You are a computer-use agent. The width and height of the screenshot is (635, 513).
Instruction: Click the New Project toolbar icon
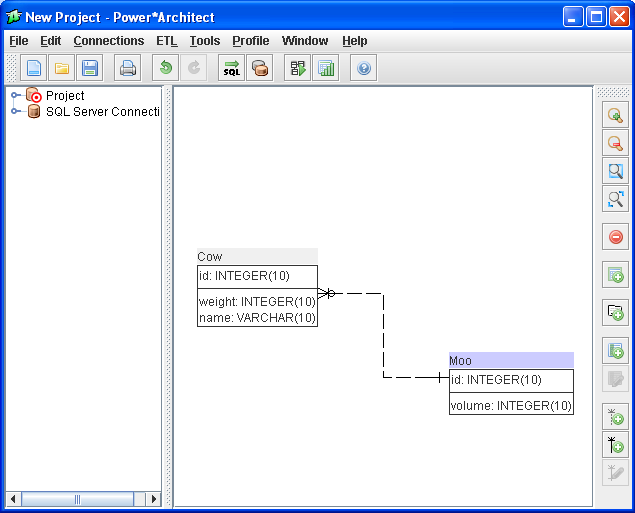tap(34, 68)
